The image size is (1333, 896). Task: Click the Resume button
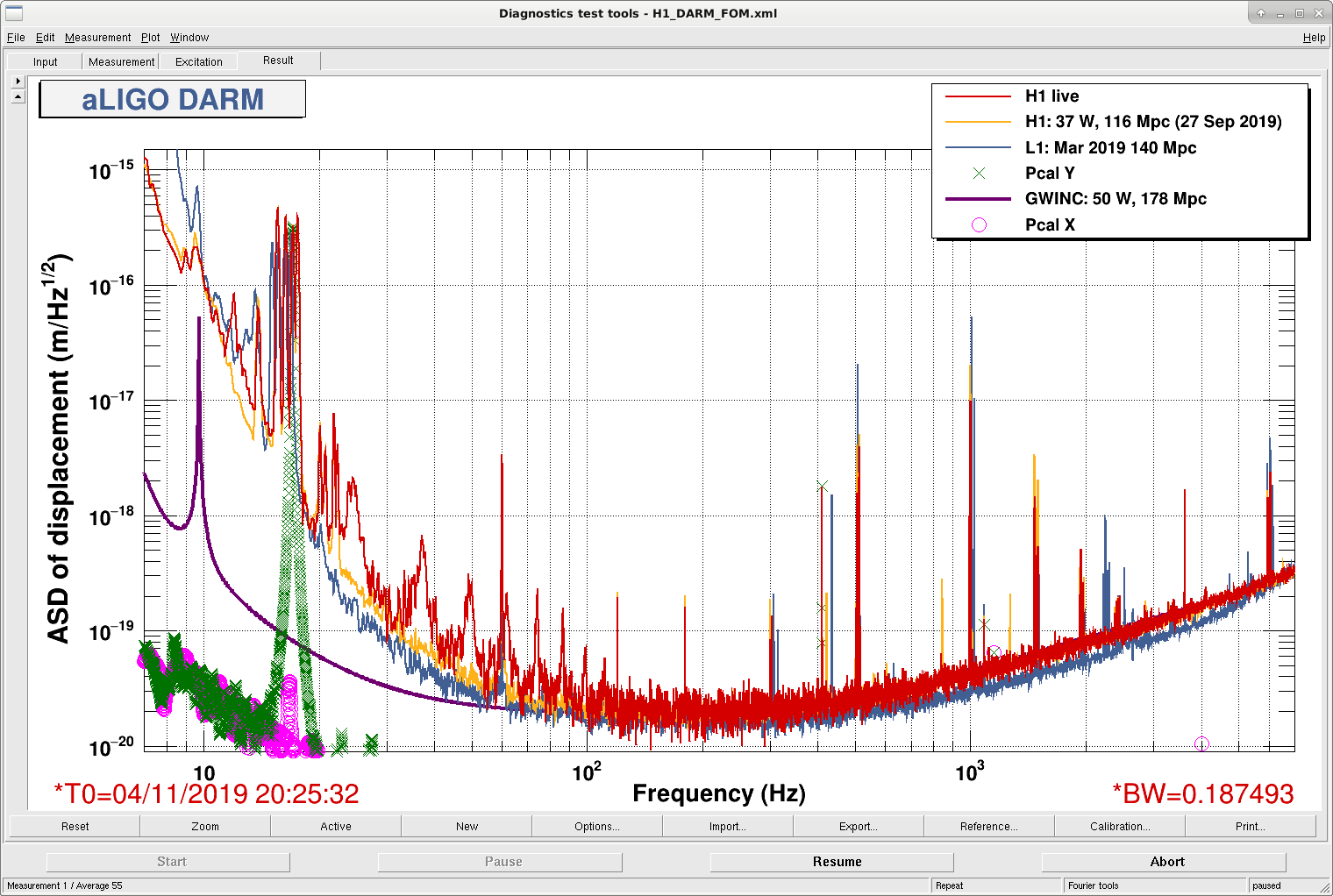click(x=838, y=862)
